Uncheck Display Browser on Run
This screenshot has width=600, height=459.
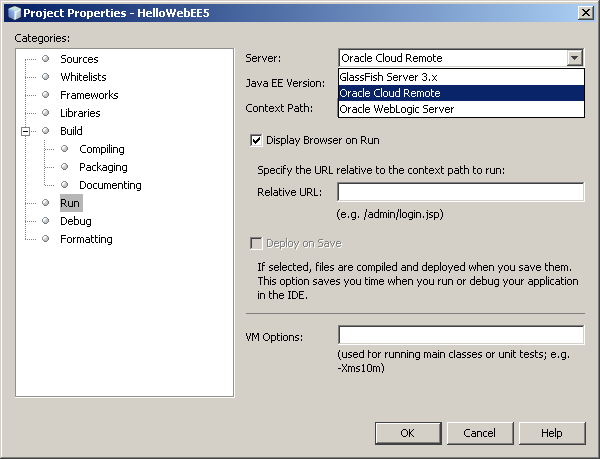[x=256, y=140]
